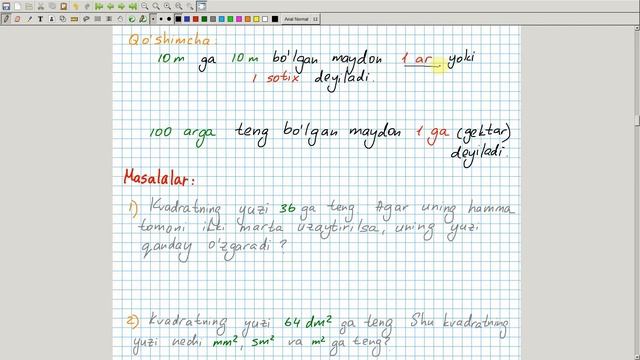Click the underlined '1 ar' text

(417, 60)
